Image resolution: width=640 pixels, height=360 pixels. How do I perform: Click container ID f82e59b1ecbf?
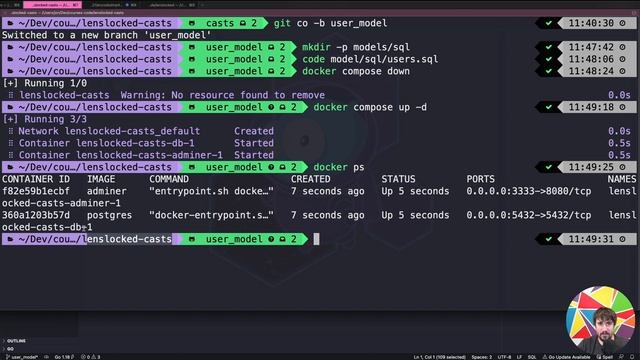click(36, 191)
